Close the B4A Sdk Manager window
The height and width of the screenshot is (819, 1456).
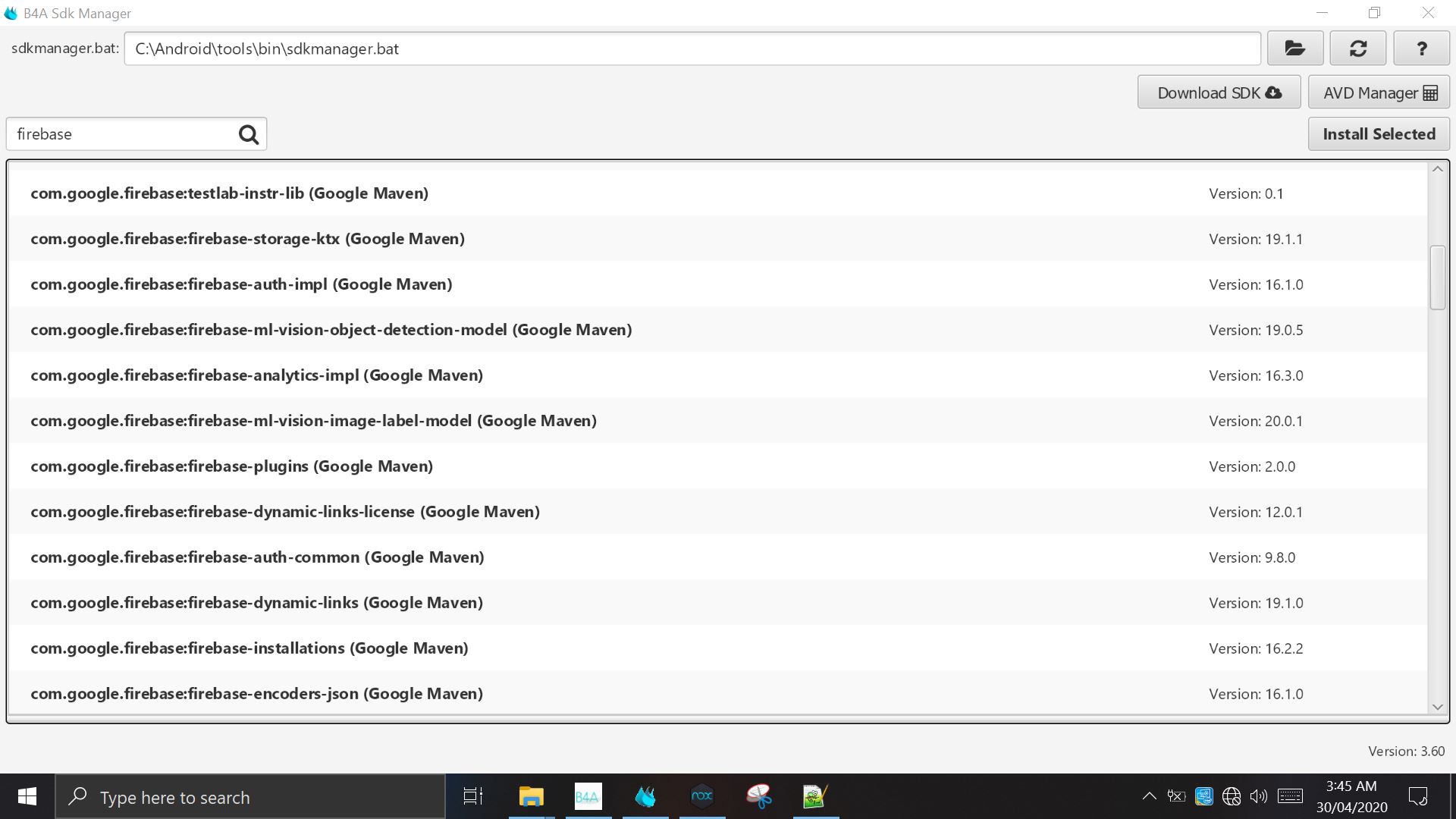click(1428, 13)
